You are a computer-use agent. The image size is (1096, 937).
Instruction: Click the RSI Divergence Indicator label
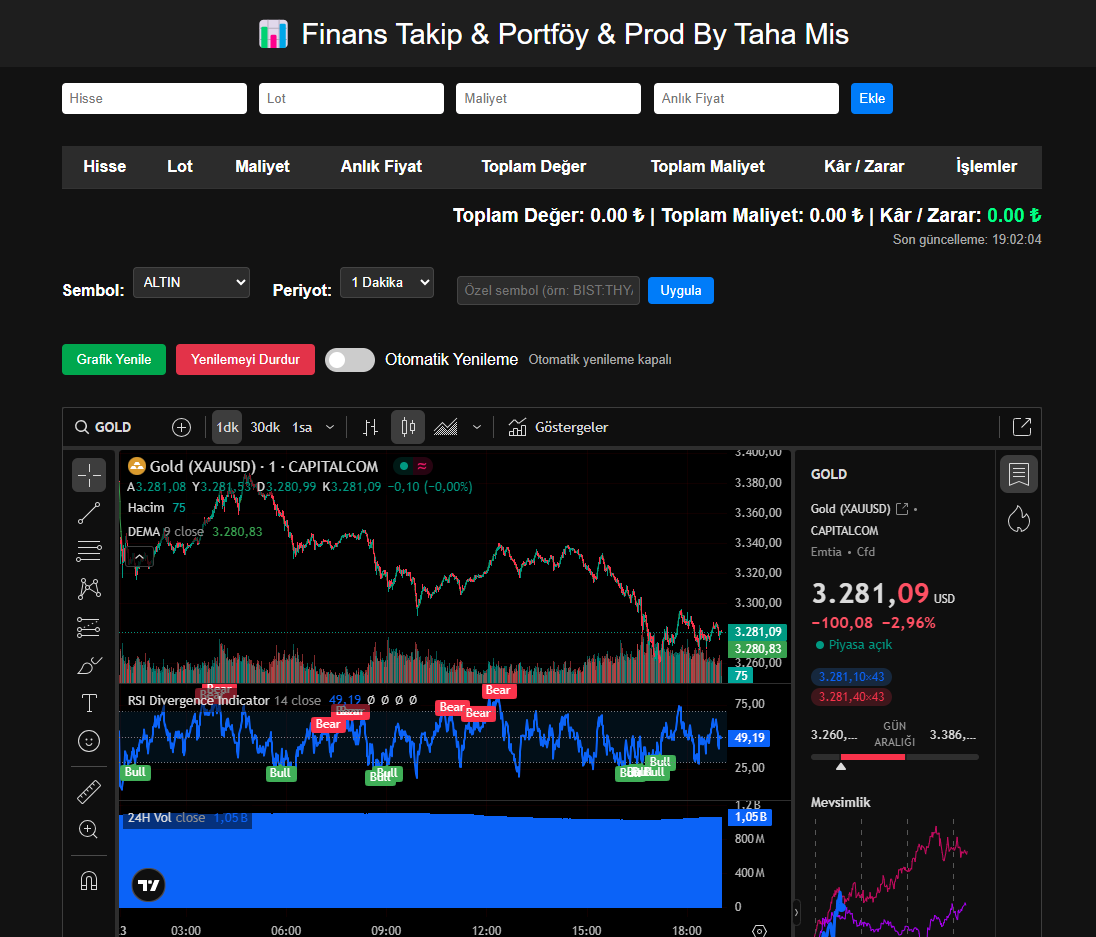click(x=199, y=700)
